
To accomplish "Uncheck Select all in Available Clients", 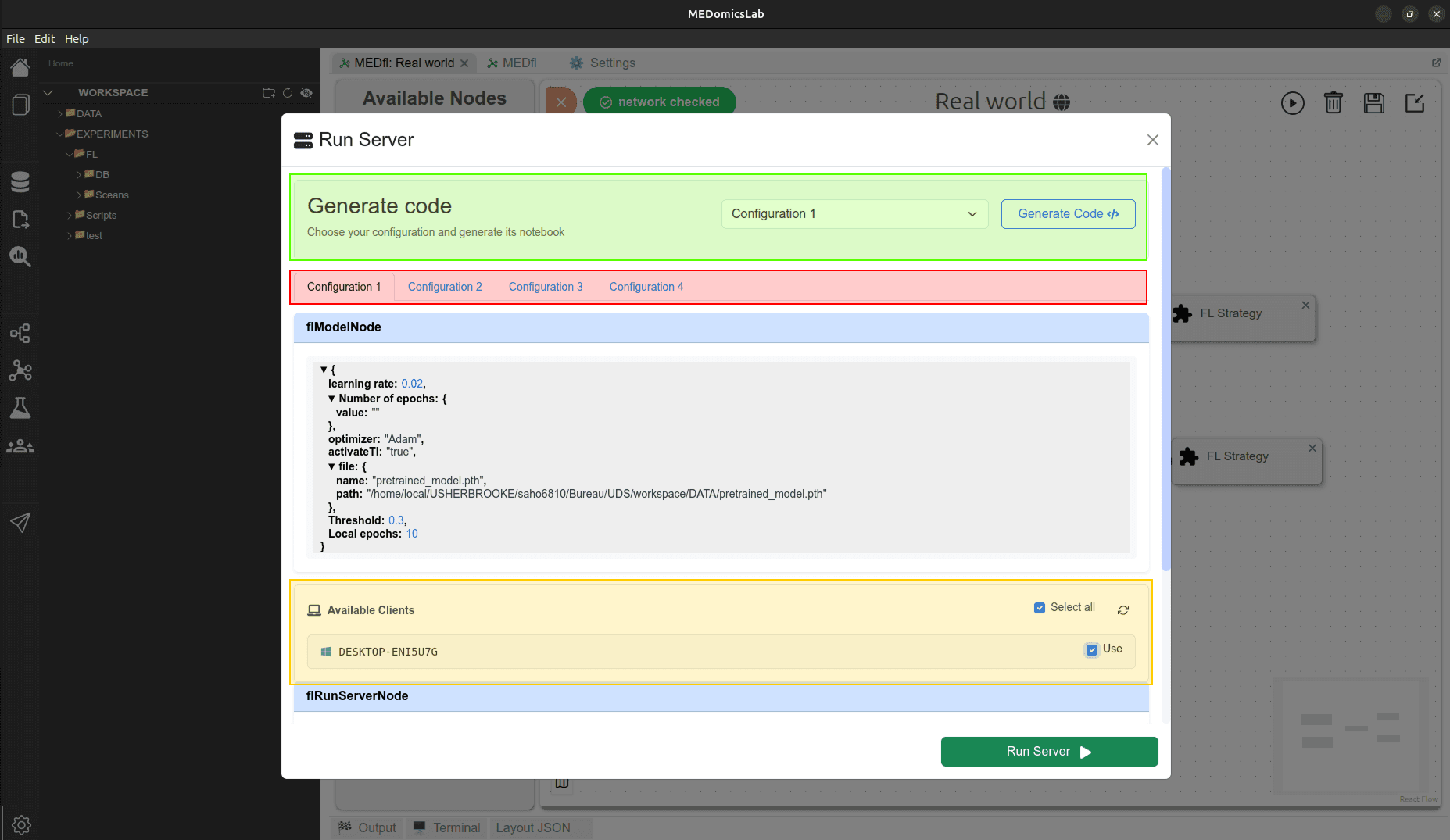I will click(1040, 607).
